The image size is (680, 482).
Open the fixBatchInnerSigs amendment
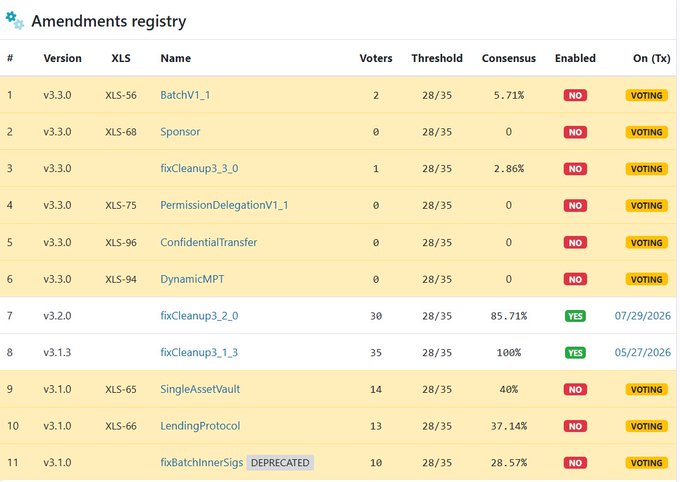[x=202, y=463]
